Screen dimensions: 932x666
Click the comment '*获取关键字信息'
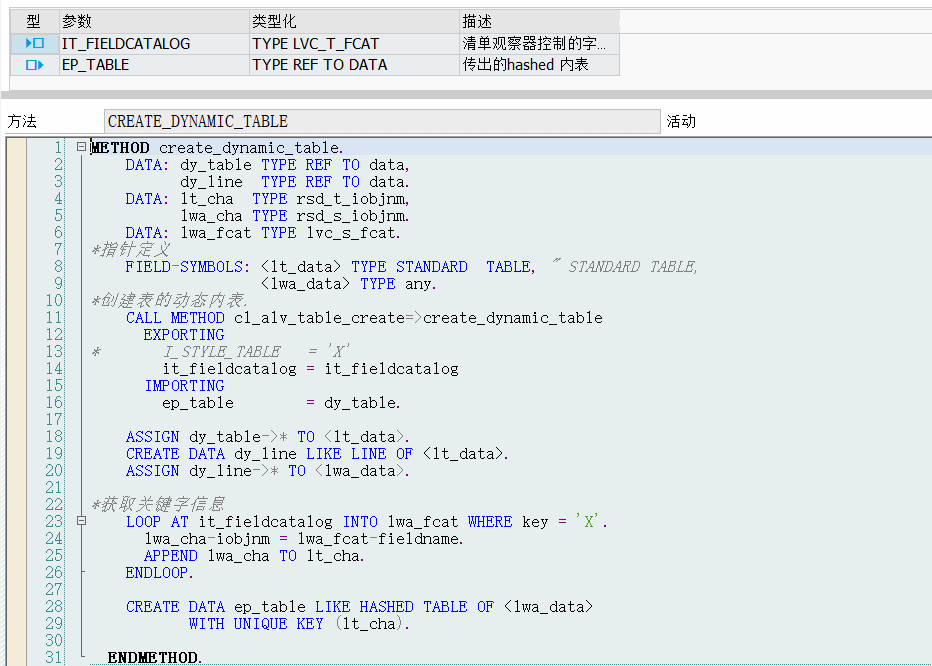point(158,505)
